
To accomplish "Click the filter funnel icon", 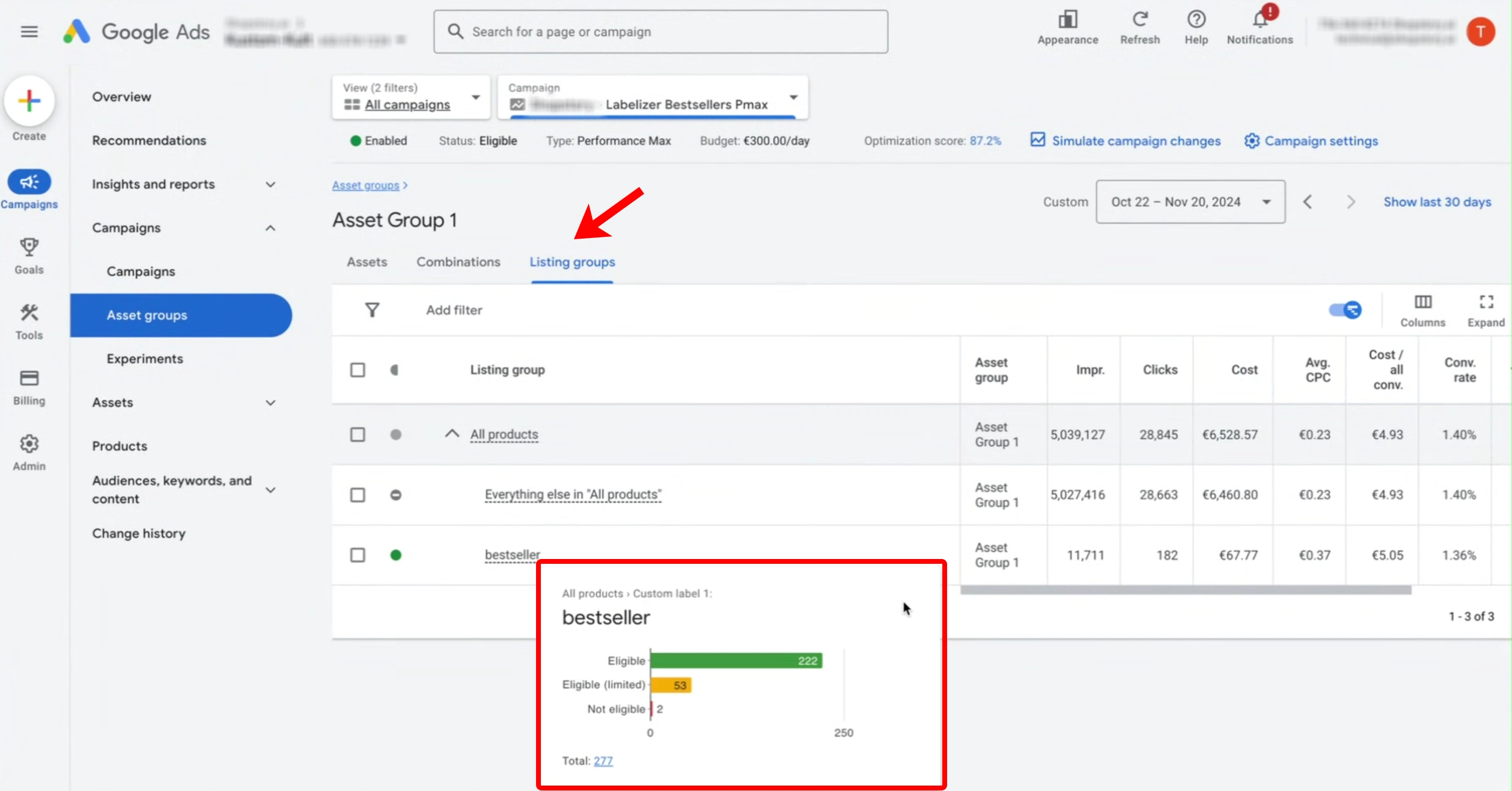I will coord(372,310).
